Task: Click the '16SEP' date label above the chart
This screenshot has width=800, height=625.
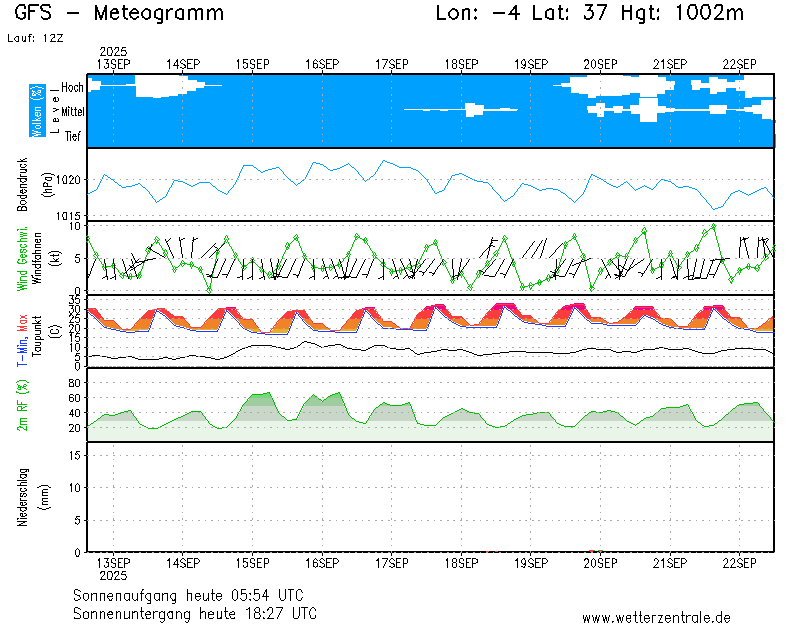Action: coord(322,65)
